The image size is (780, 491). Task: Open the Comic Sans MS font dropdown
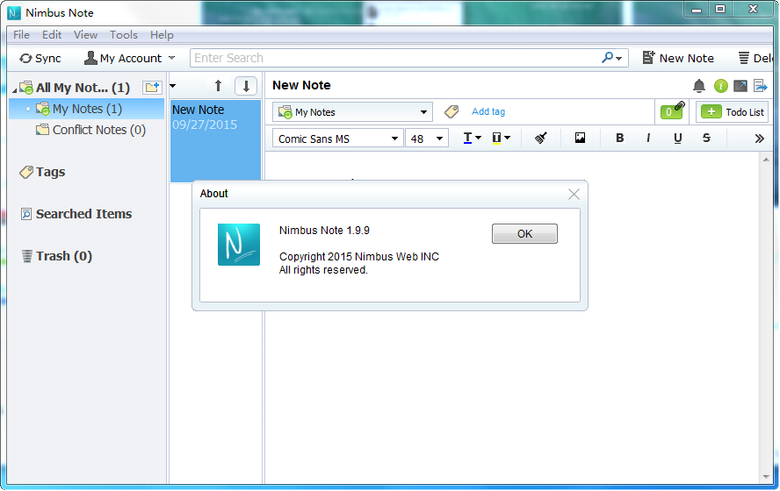click(337, 138)
